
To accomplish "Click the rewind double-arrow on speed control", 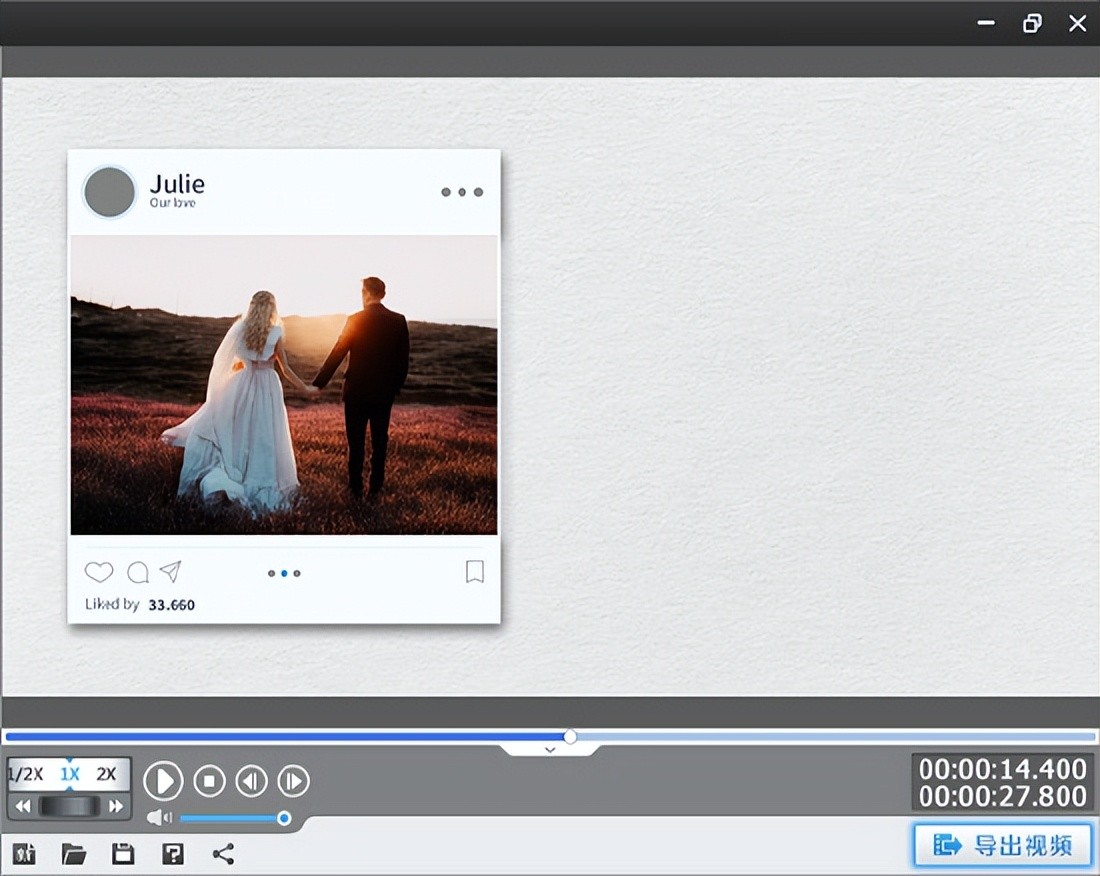I will [22, 806].
